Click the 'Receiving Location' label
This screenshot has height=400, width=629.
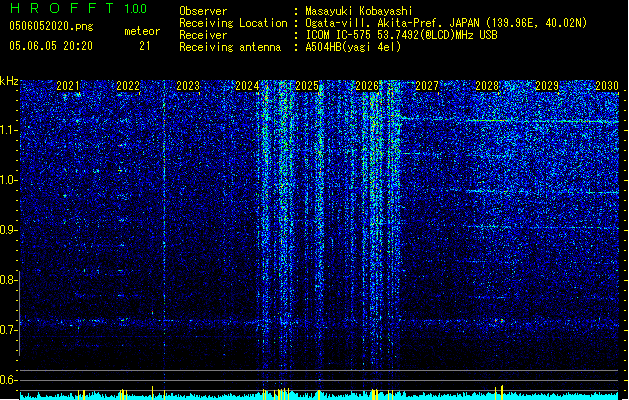coord(233,23)
